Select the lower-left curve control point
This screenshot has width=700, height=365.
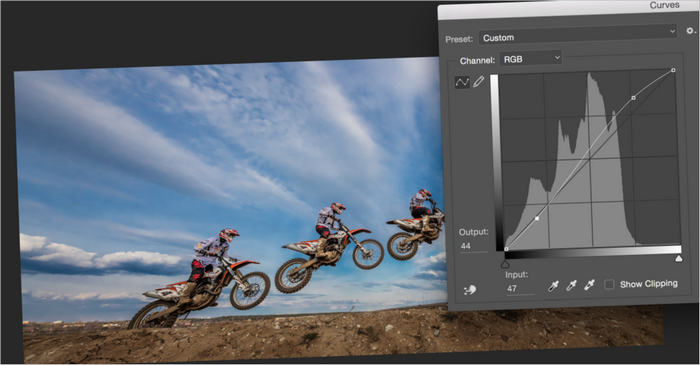pyautogui.click(x=537, y=218)
